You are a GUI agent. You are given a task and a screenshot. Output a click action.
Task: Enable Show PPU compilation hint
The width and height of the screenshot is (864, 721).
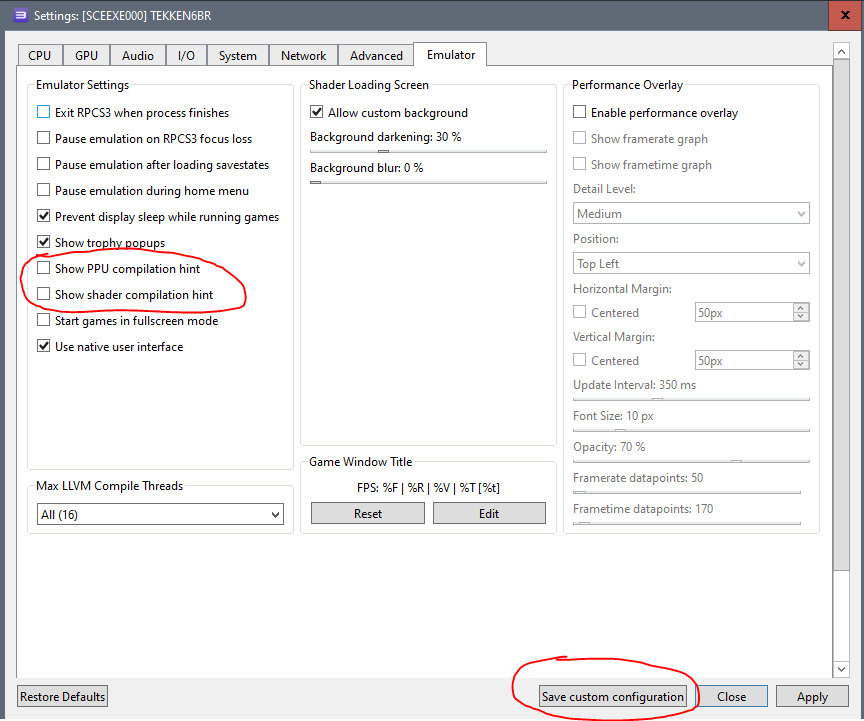44,269
